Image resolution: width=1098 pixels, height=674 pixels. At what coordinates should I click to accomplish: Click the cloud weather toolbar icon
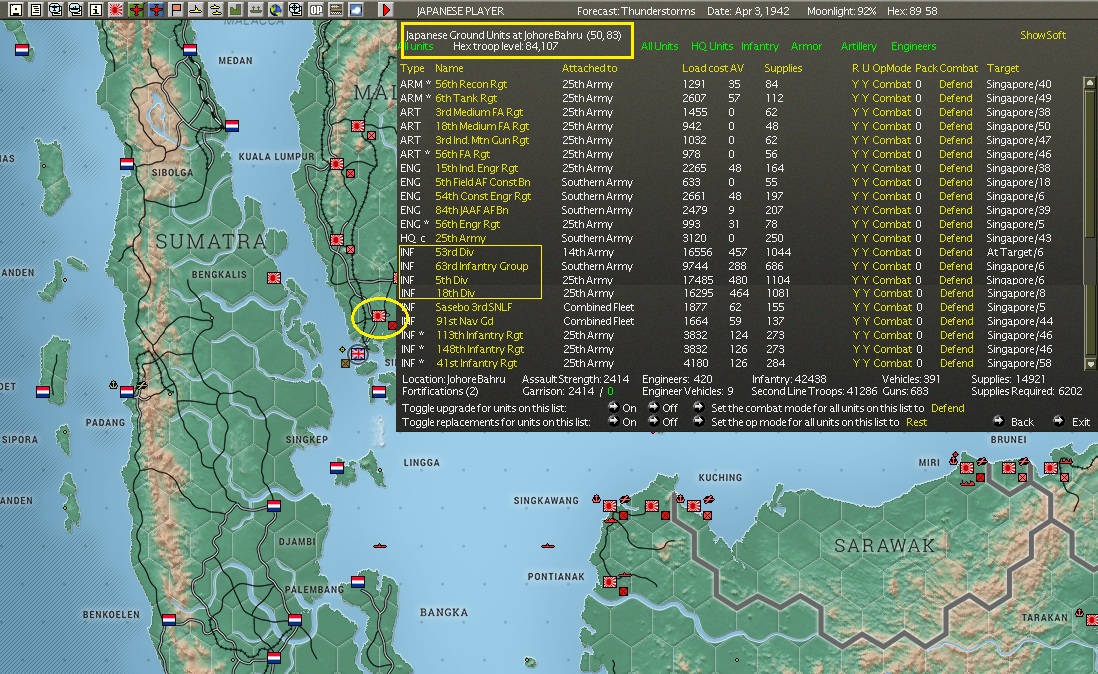point(356,10)
